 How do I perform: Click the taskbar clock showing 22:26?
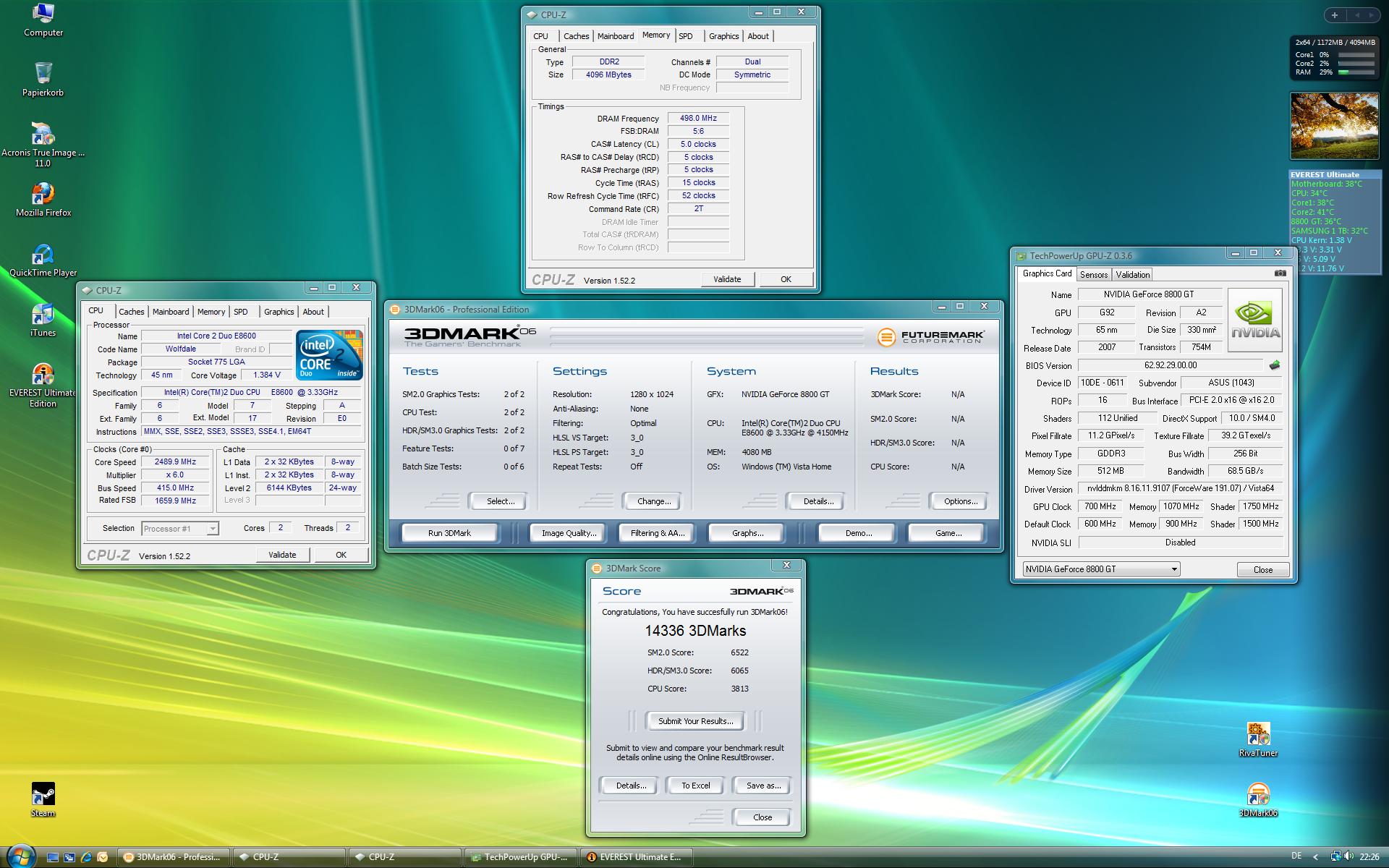pyautogui.click(x=1369, y=857)
